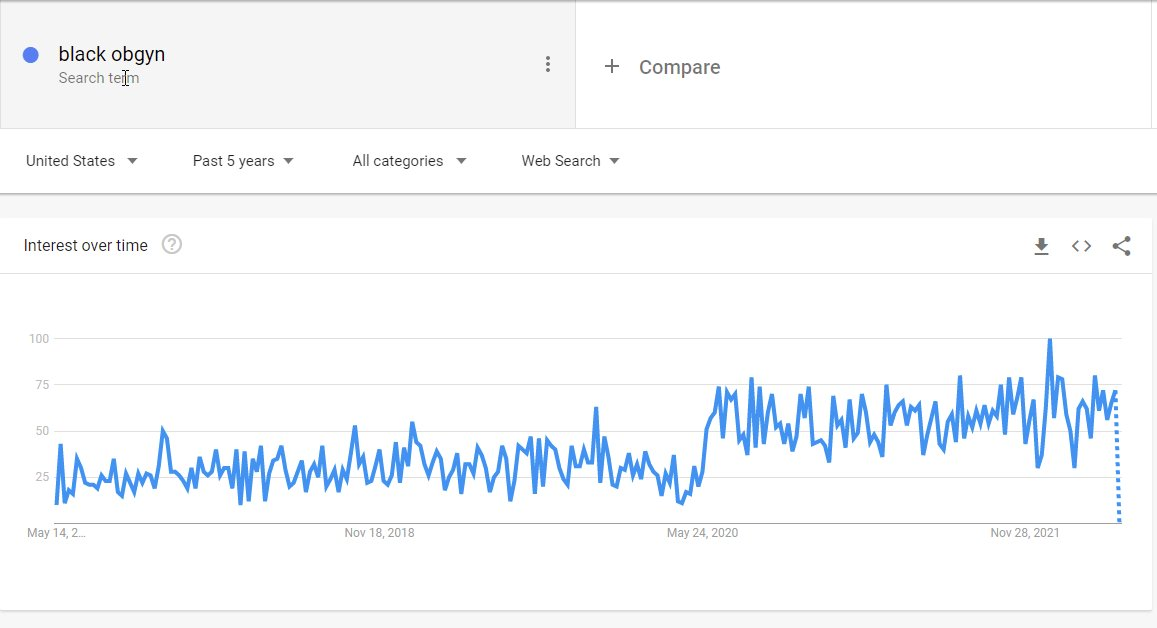Screen dimensions: 1157x628
Task: Open the Past 5 years time range dropdown
Action: (243, 161)
